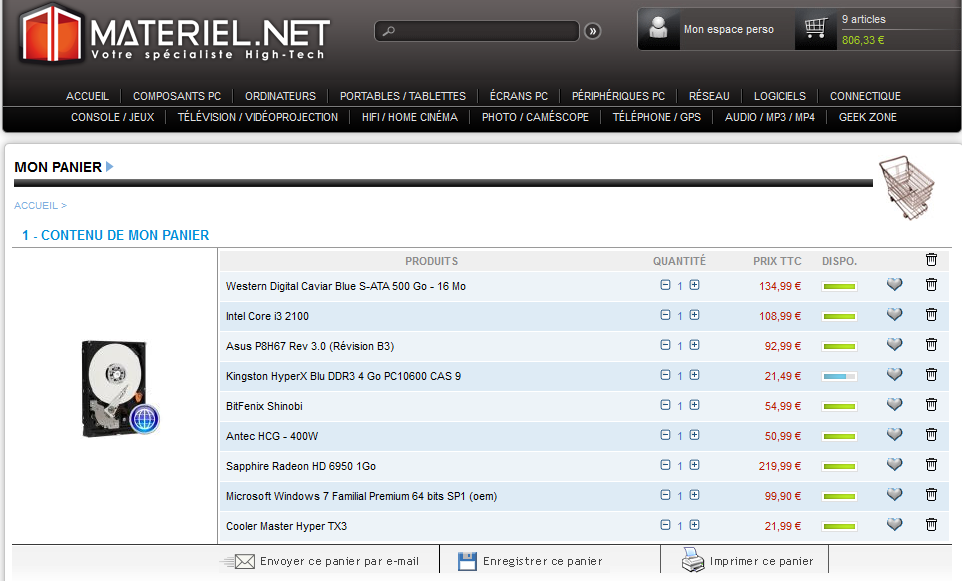
Task: Click the shopping cart icon in header
Action: pos(816,28)
